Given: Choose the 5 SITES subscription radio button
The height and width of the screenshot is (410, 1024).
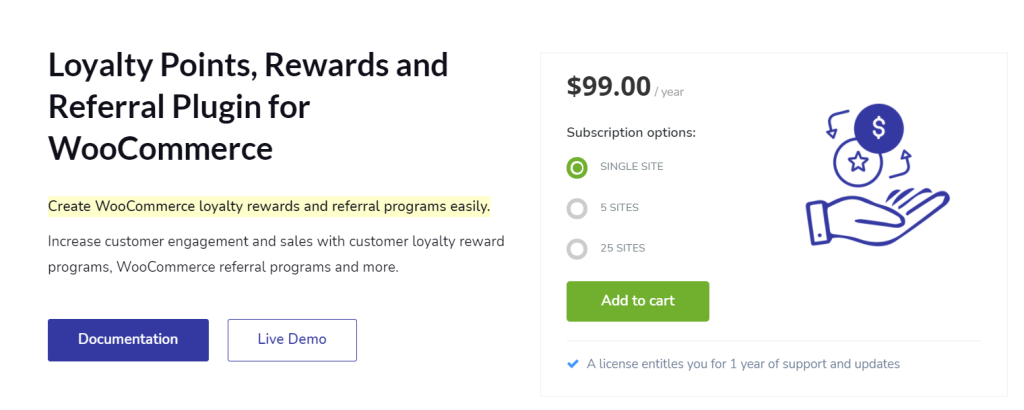Looking at the screenshot, I should (x=577, y=208).
